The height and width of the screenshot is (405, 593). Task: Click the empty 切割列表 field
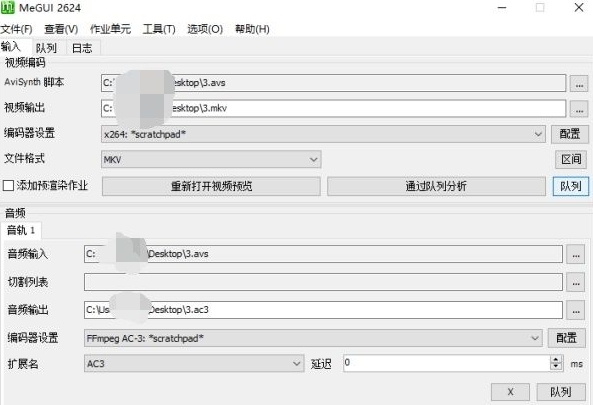tap(323, 282)
